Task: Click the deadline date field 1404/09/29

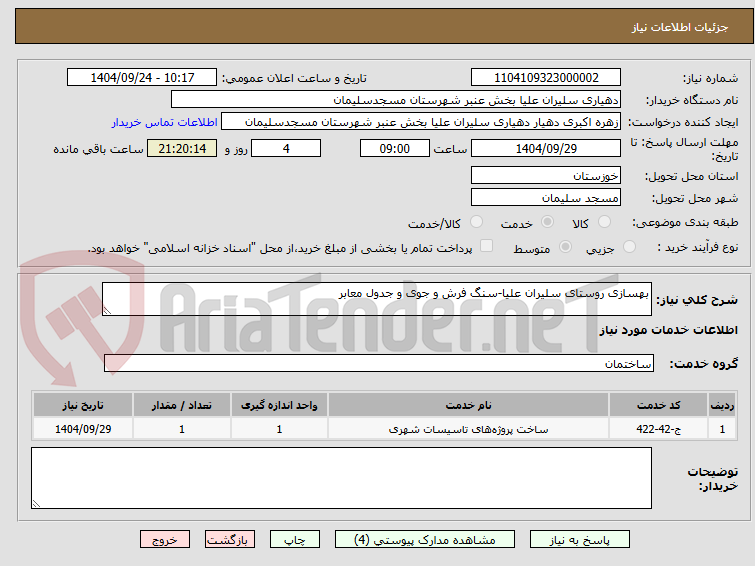Action: click(546, 148)
